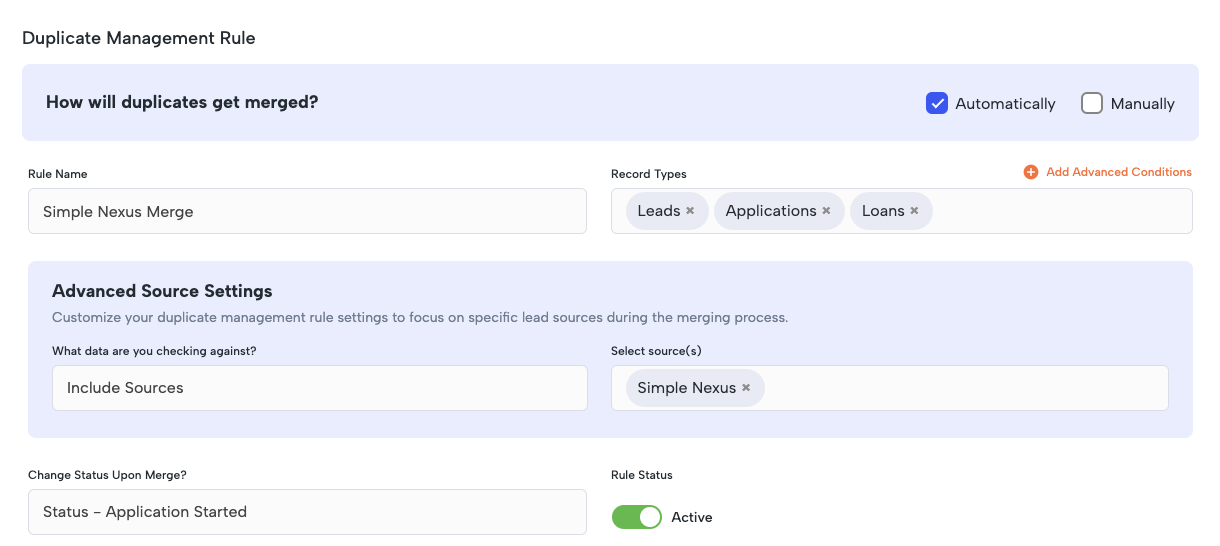Remove the Loans record type tag

pyautogui.click(x=914, y=211)
